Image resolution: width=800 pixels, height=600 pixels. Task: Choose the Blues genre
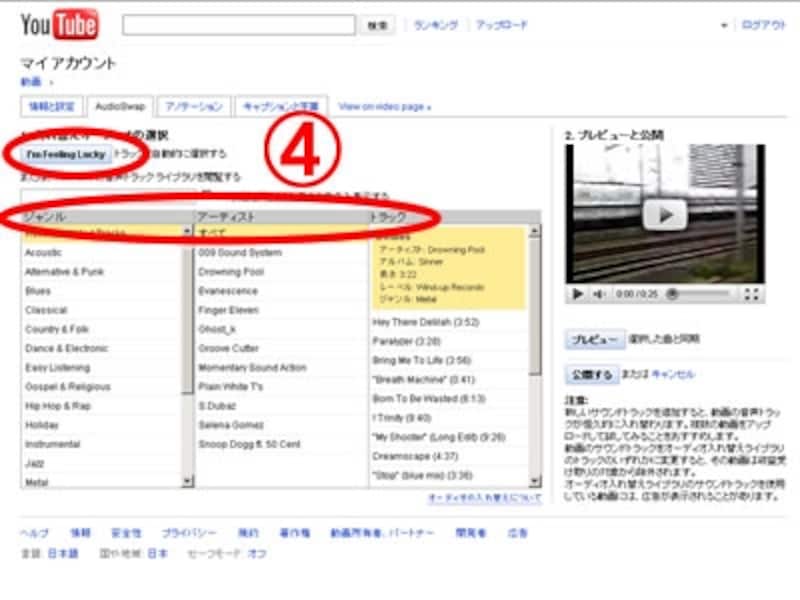(x=38, y=291)
